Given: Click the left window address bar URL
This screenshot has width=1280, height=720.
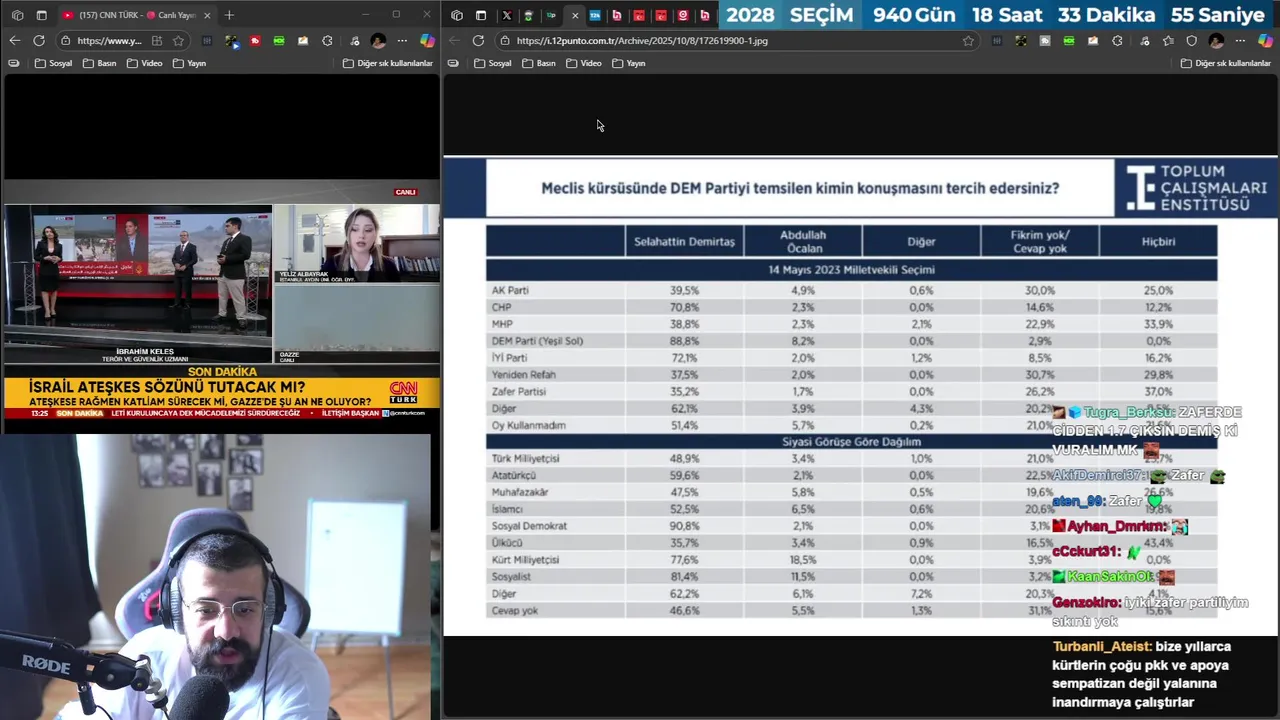Looking at the screenshot, I should click(109, 41).
